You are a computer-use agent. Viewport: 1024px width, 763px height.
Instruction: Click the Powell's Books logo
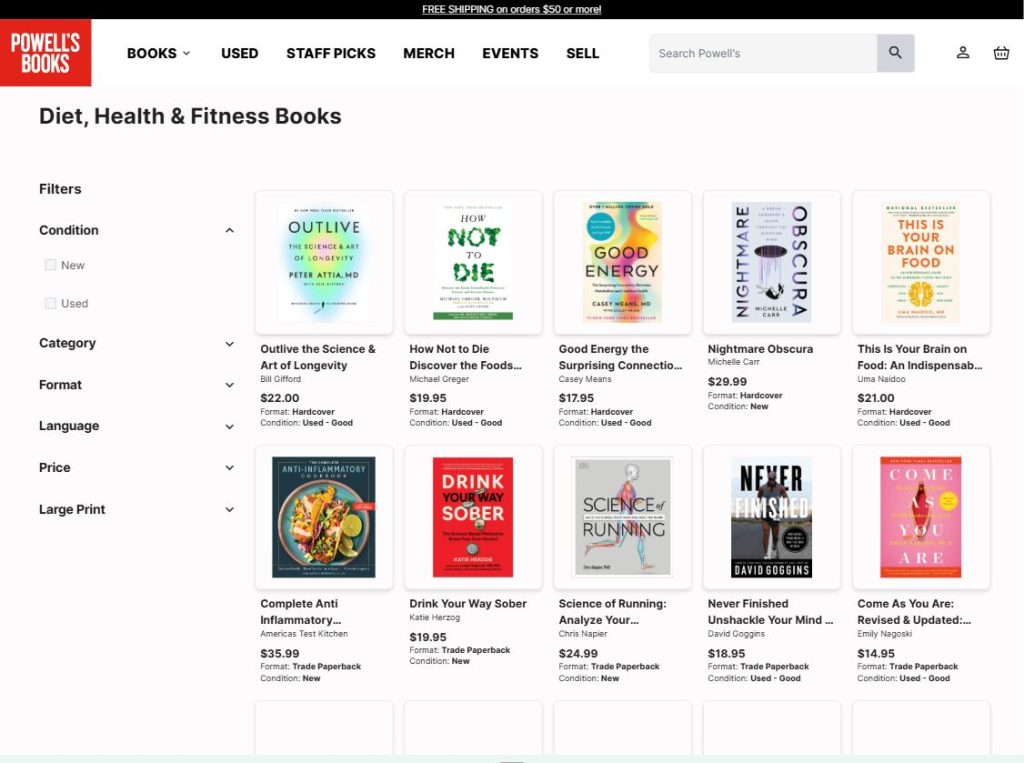click(x=46, y=52)
